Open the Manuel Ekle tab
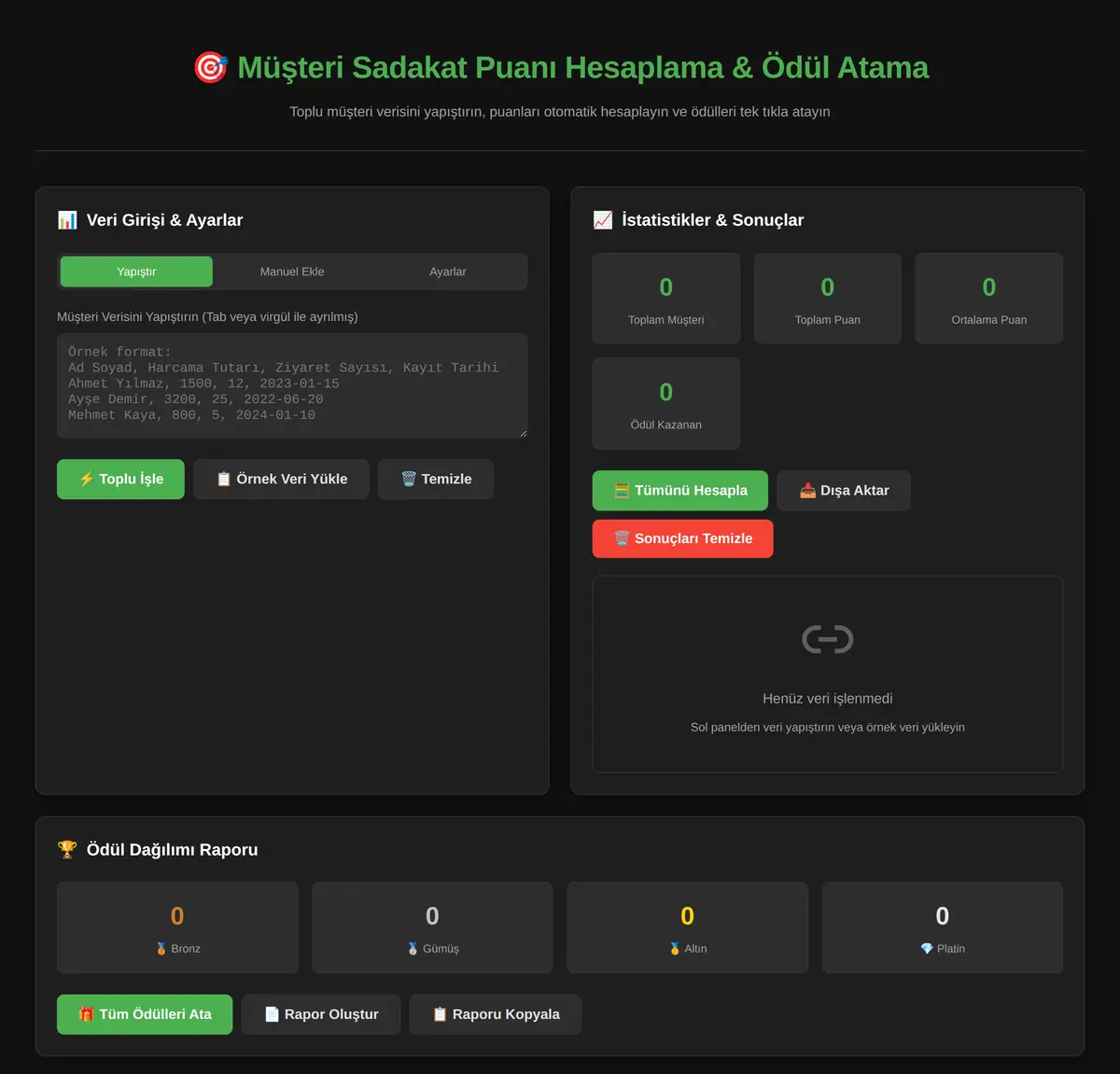This screenshot has width=1120, height=1074. click(x=292, y=272)
